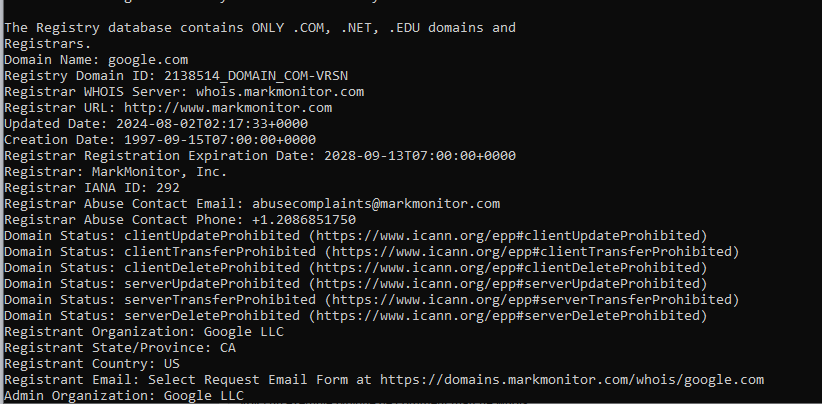Click the google.com domain name value
The width and height of the screenshot is (822, 404).
pos(148,59)
